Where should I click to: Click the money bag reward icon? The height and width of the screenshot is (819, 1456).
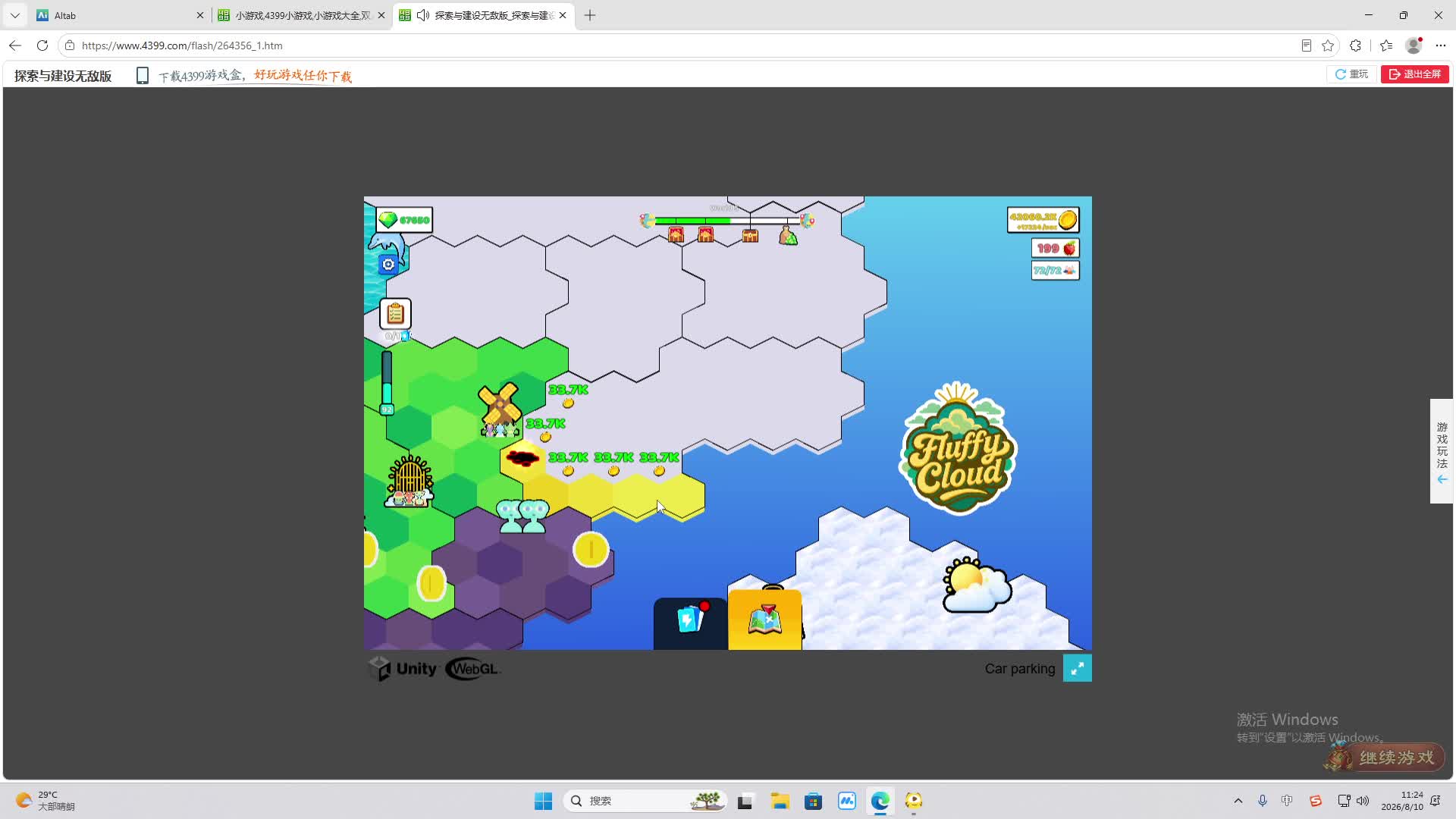tap(788, 237)
